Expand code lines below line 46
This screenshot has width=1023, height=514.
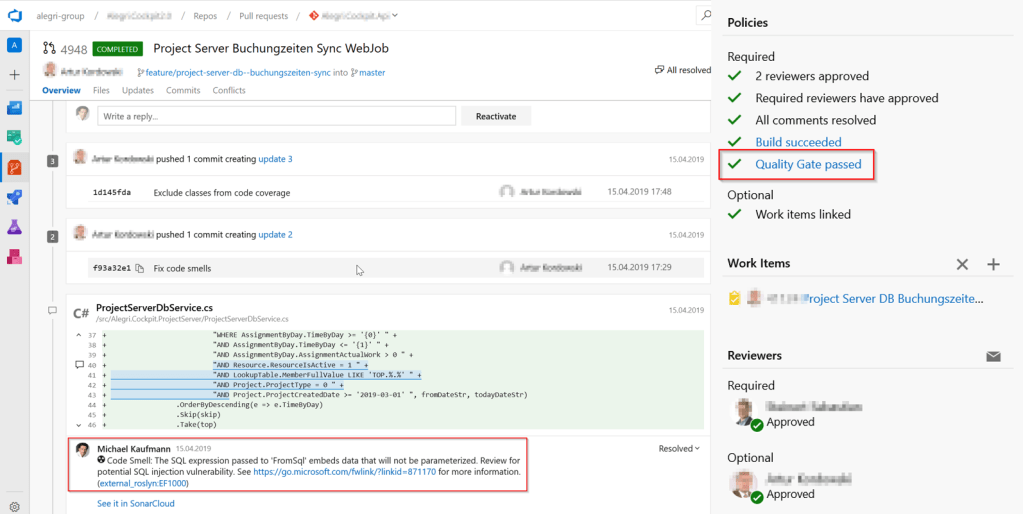tap(79, 425)
